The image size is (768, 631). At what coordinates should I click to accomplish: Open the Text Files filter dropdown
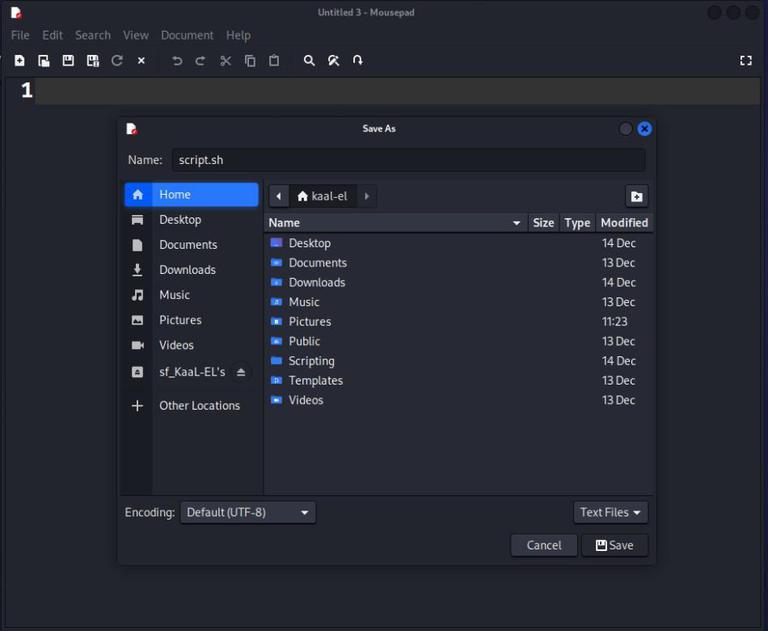click(610, 512)
